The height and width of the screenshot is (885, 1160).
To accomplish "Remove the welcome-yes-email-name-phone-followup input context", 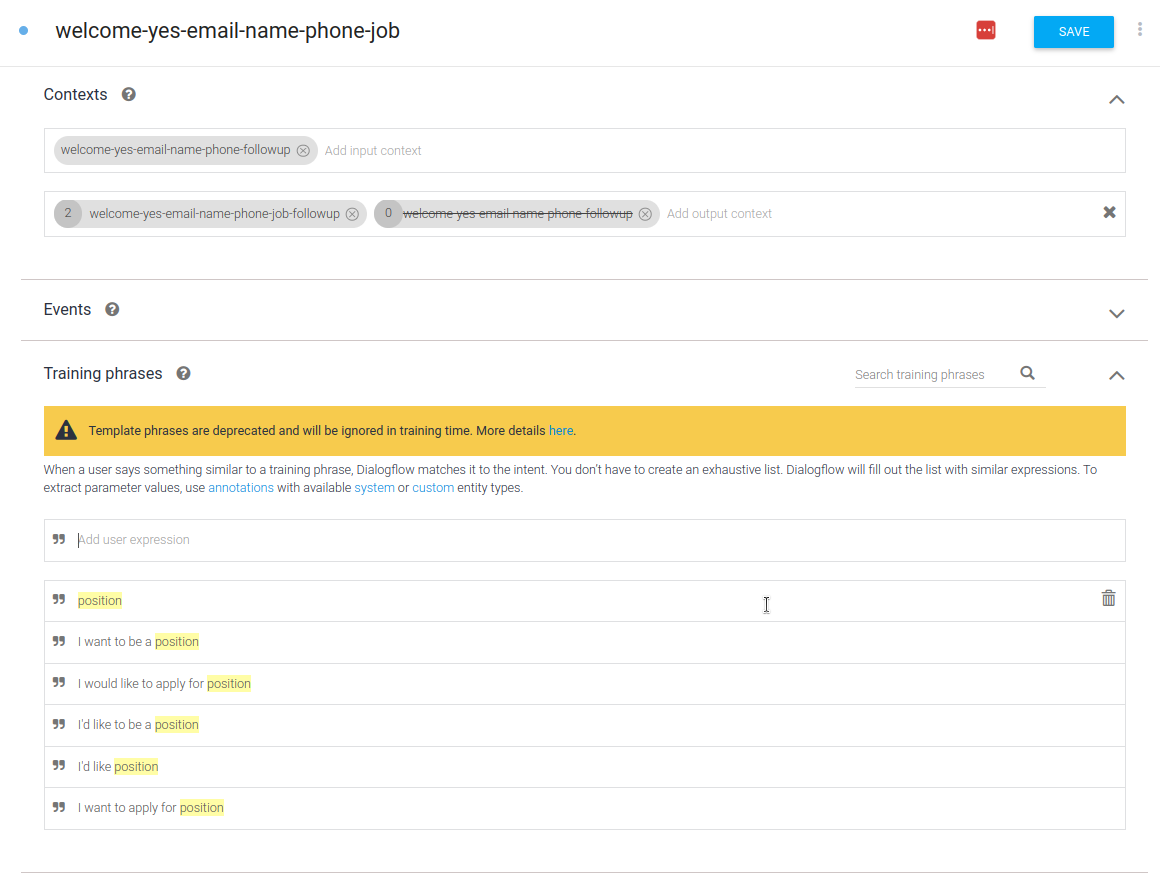I will tap(303, 151).
